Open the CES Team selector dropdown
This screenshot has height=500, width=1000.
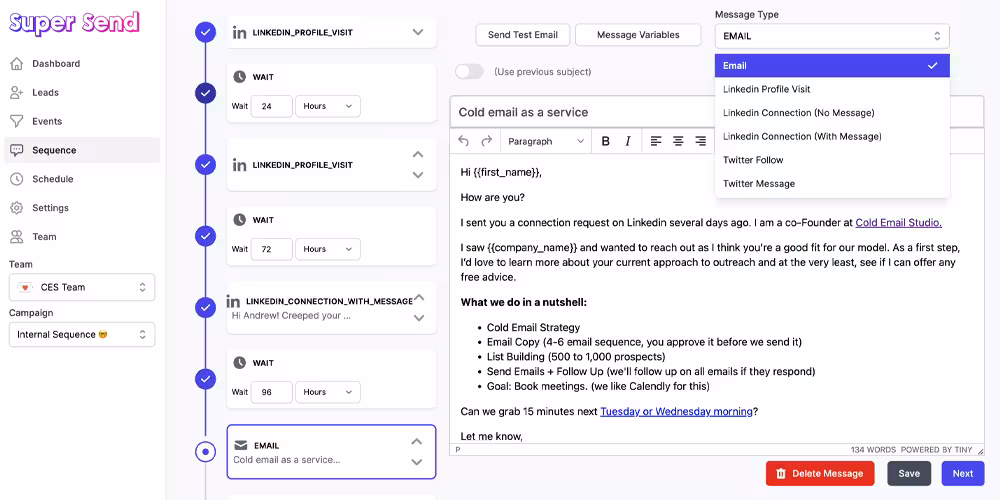point(82,287)
